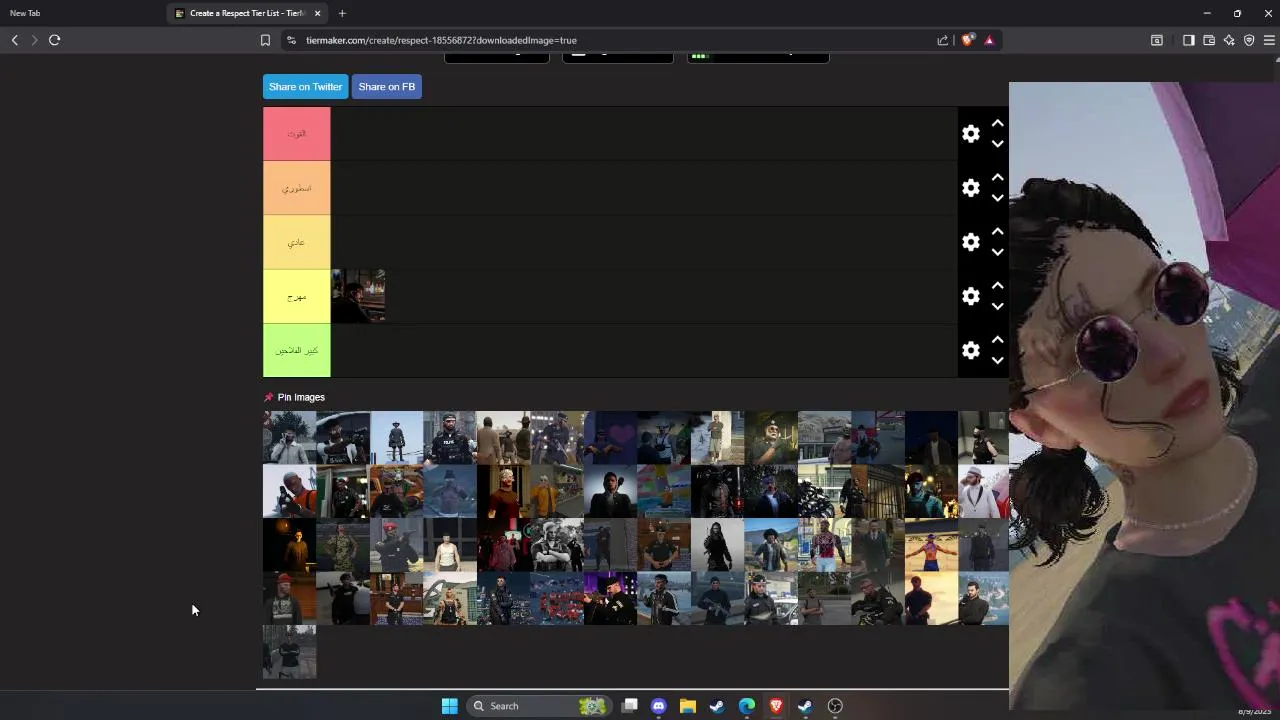Viewport: 1280px width, 720px height.
Task: Move the green bottom tier up
Action: [997, 339]
